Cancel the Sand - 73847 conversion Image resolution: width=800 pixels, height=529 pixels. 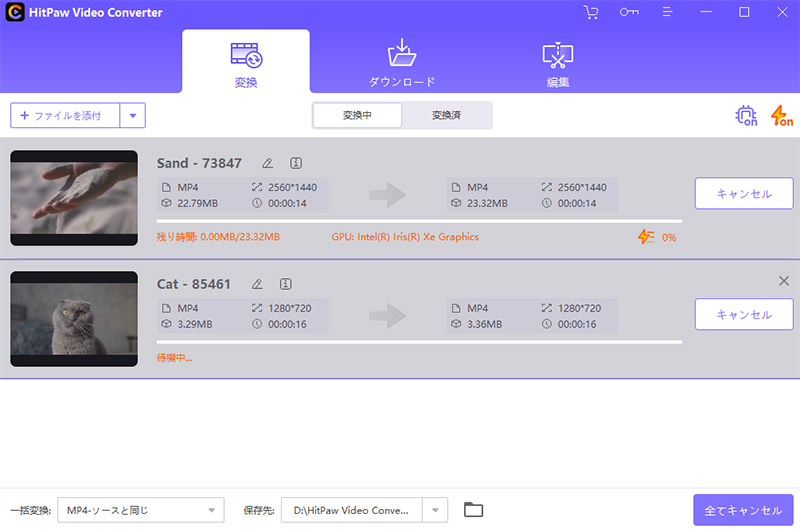click(744, 193)
